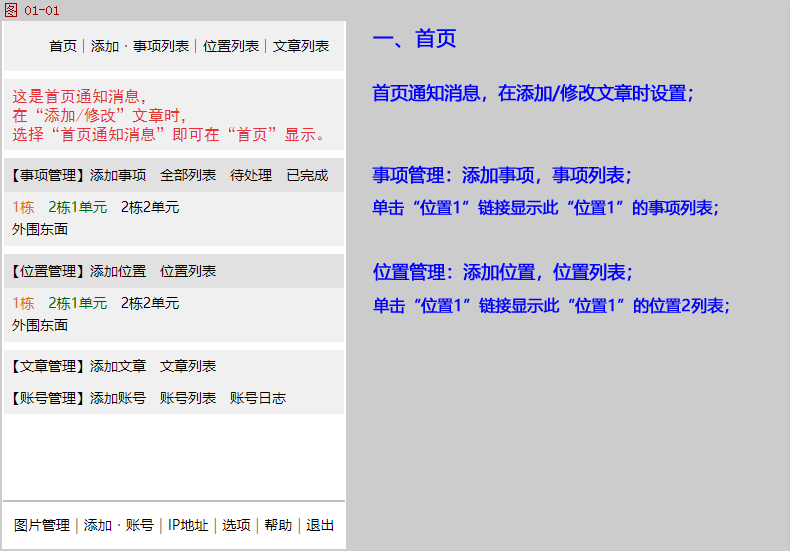Open the 添加账号 link
This screenshot has height=551, width=790.
click(x=118, y=398)
